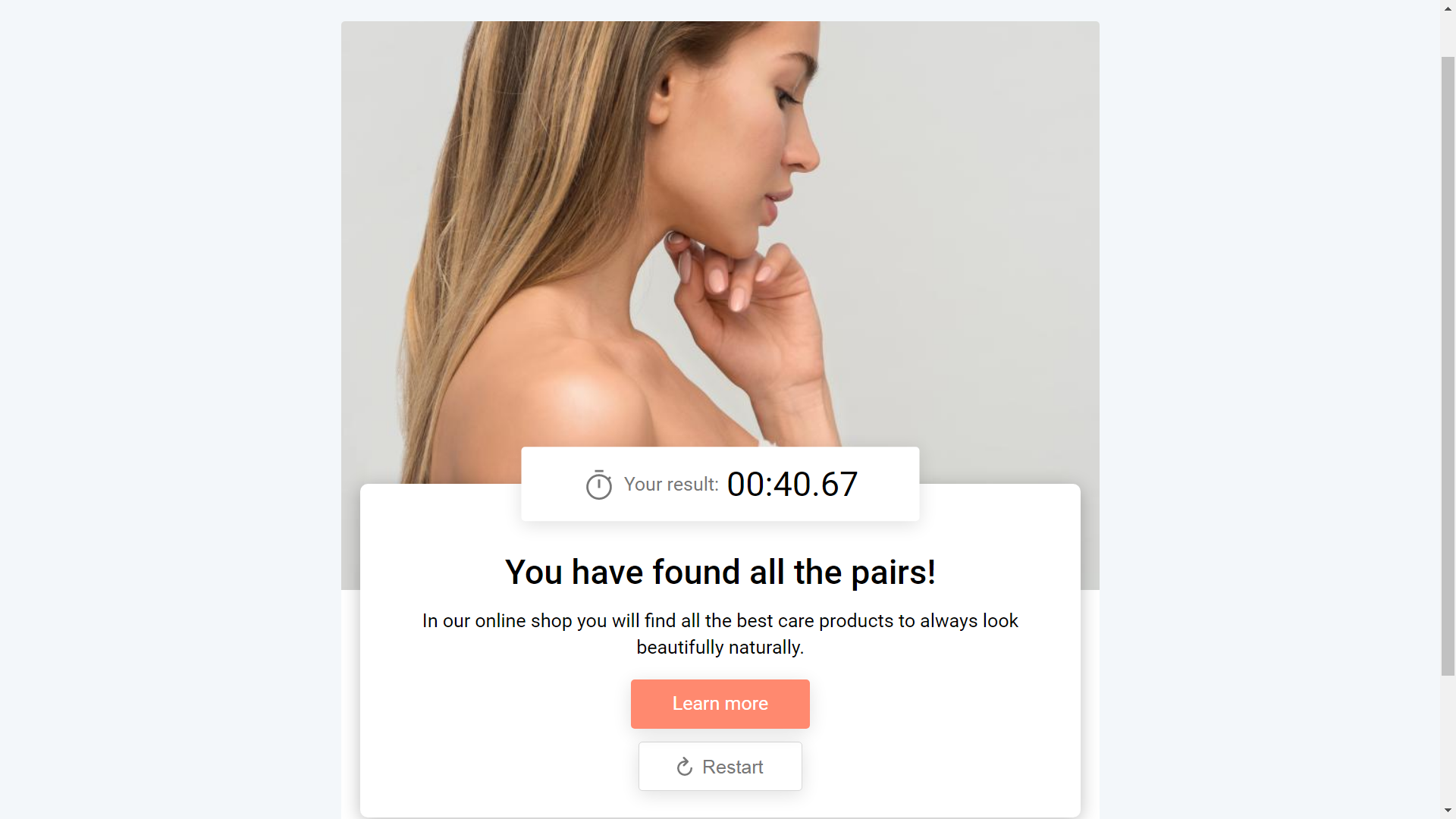Click the stopwatch icon beside Your result
This screenshot has height=819, width=1456.
(x=598, y=485)
